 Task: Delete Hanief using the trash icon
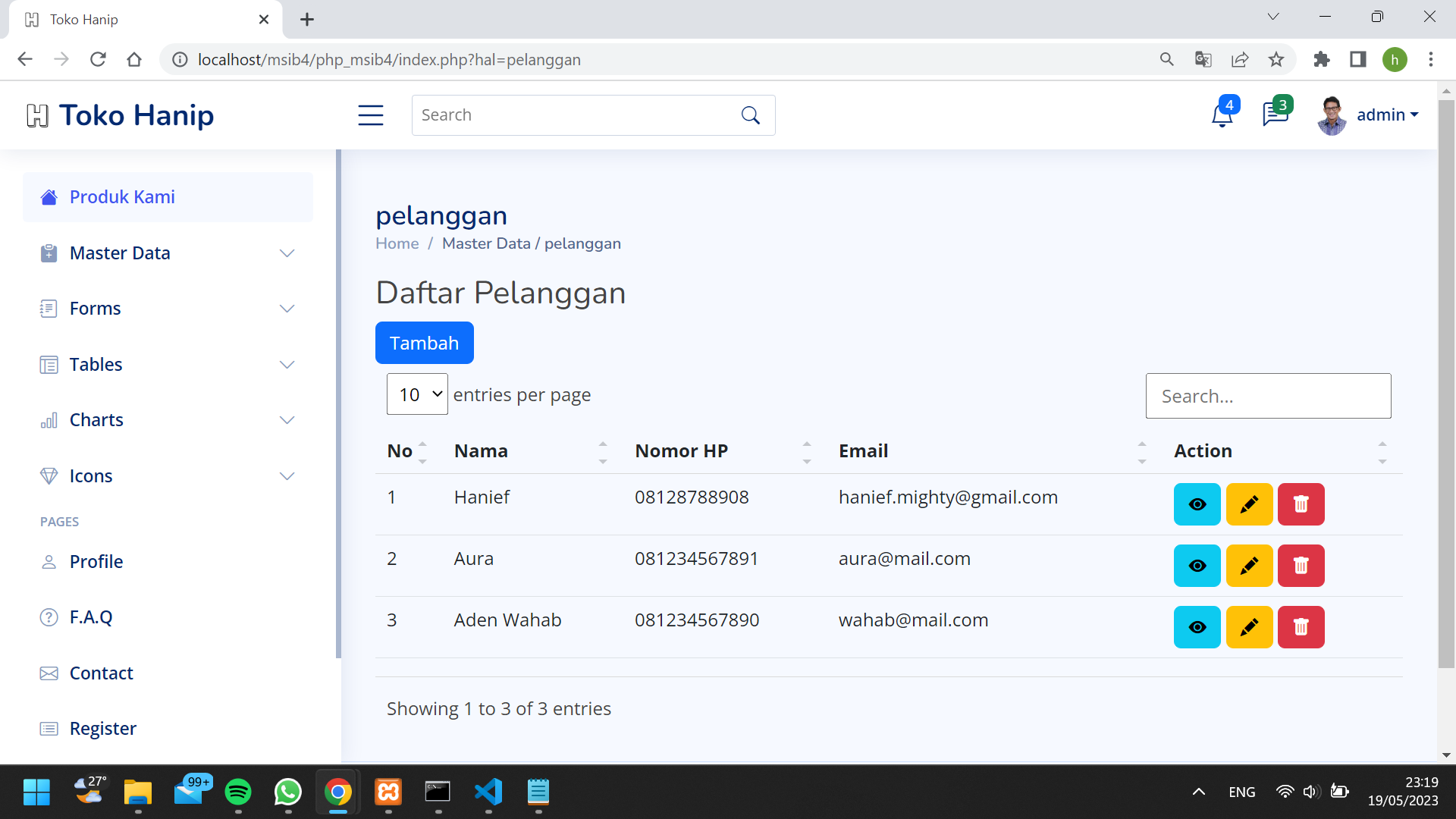coord(1301,504)
